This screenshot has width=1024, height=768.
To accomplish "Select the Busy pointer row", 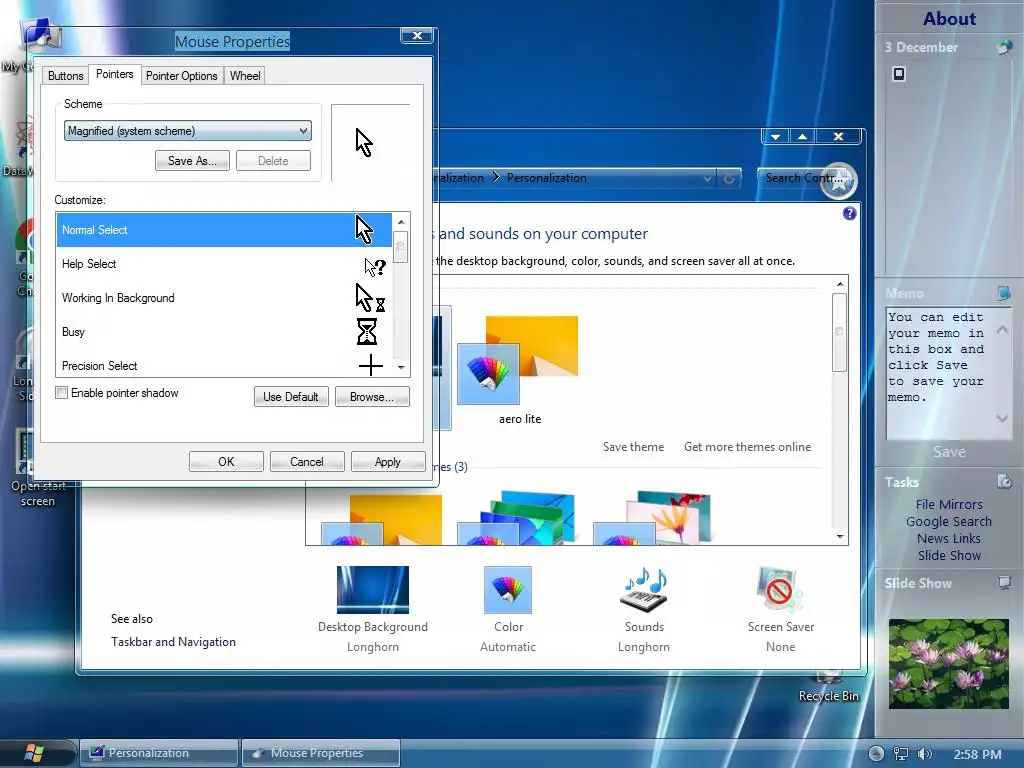I will (224, 332).
